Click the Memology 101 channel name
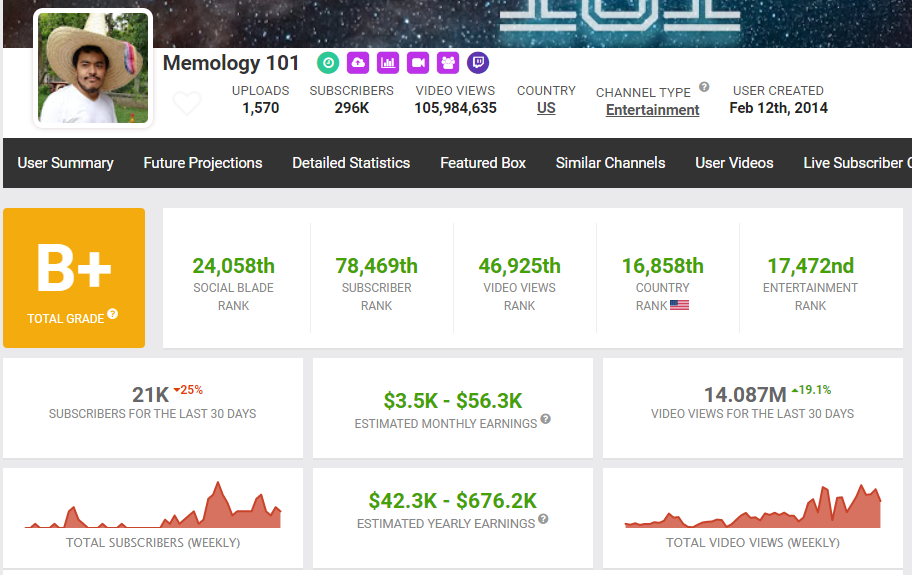 tap(231, 63)
